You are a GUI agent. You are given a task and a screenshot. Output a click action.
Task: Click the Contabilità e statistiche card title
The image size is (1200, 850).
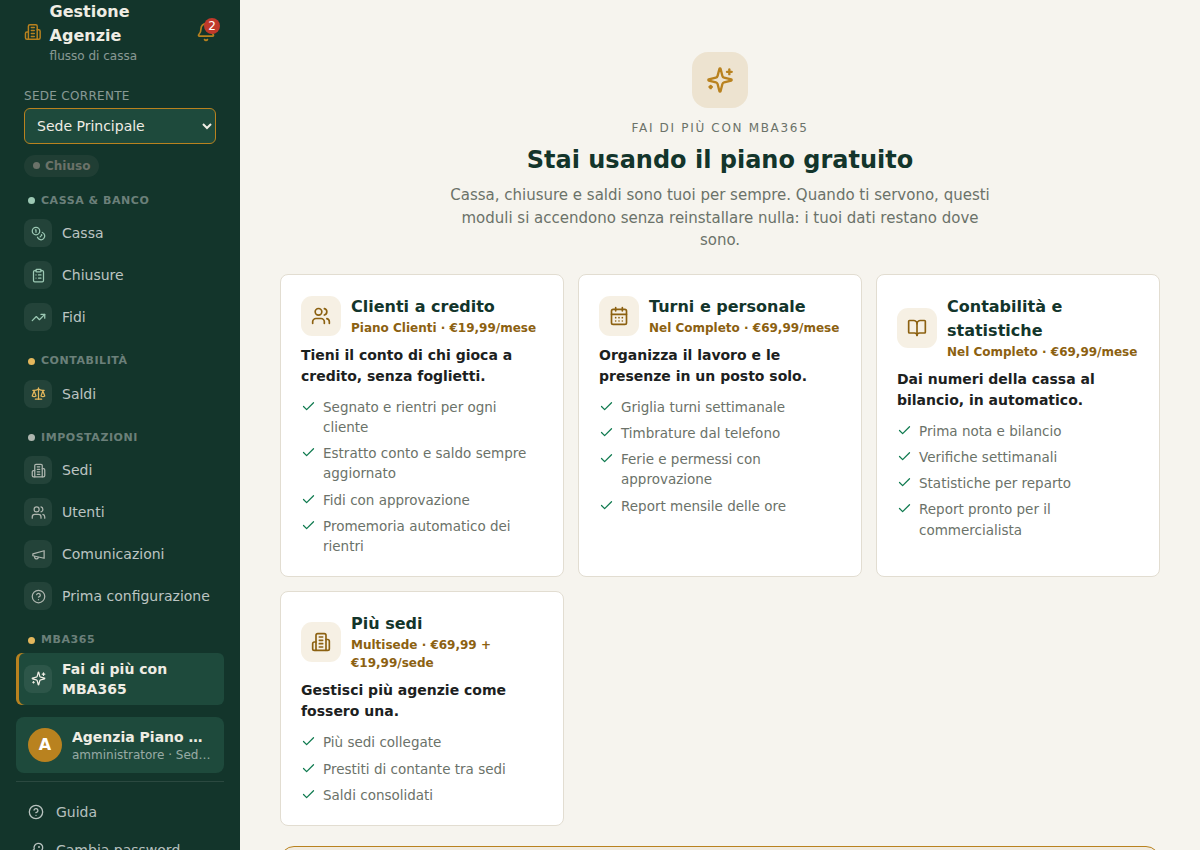1005,318
